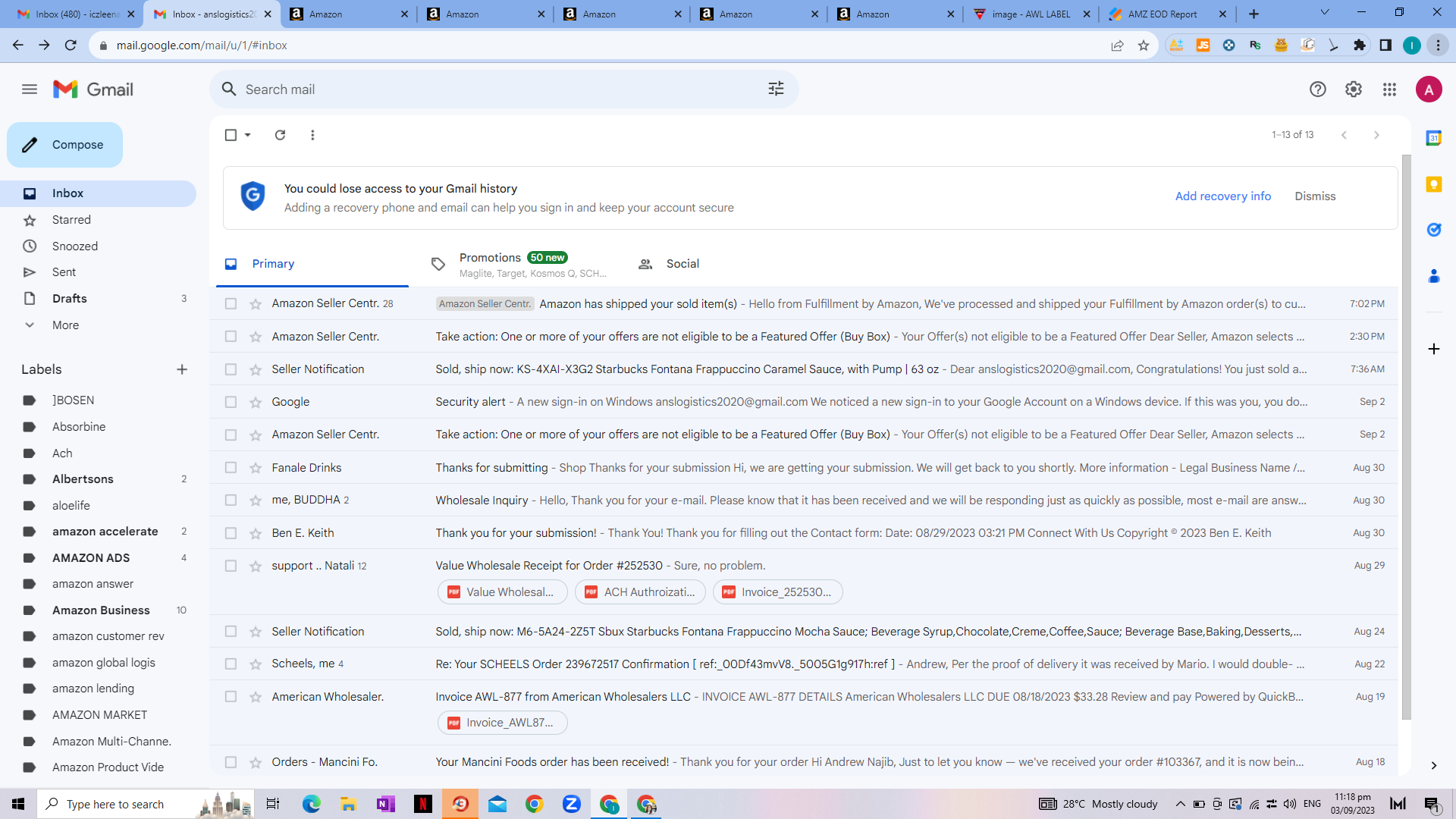Open Contacts side panel icon
The width and height of the screenshot is (1456, 819).
point(1433,276)
